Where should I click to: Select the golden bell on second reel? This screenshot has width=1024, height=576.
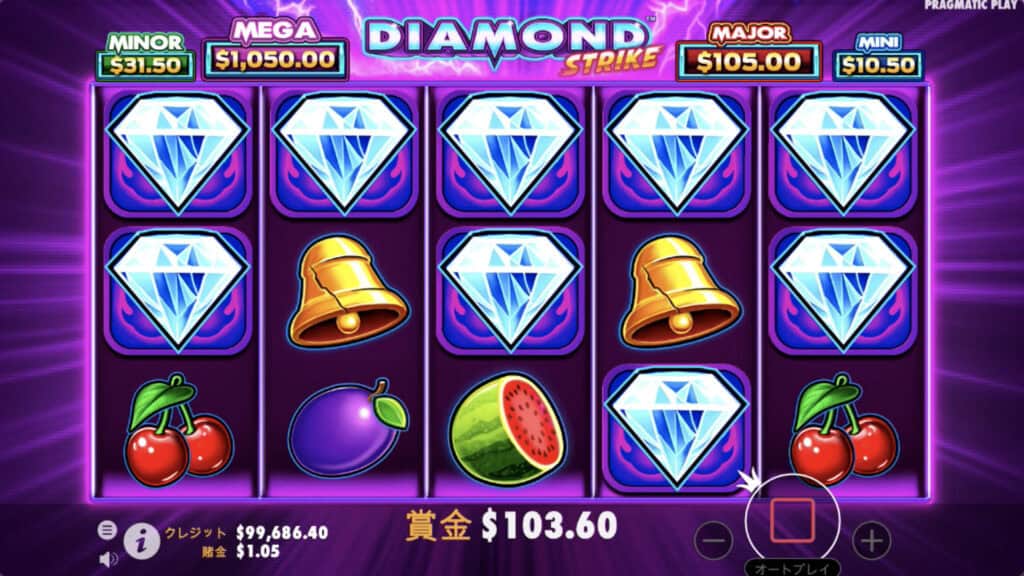click(x=347, y=291)
